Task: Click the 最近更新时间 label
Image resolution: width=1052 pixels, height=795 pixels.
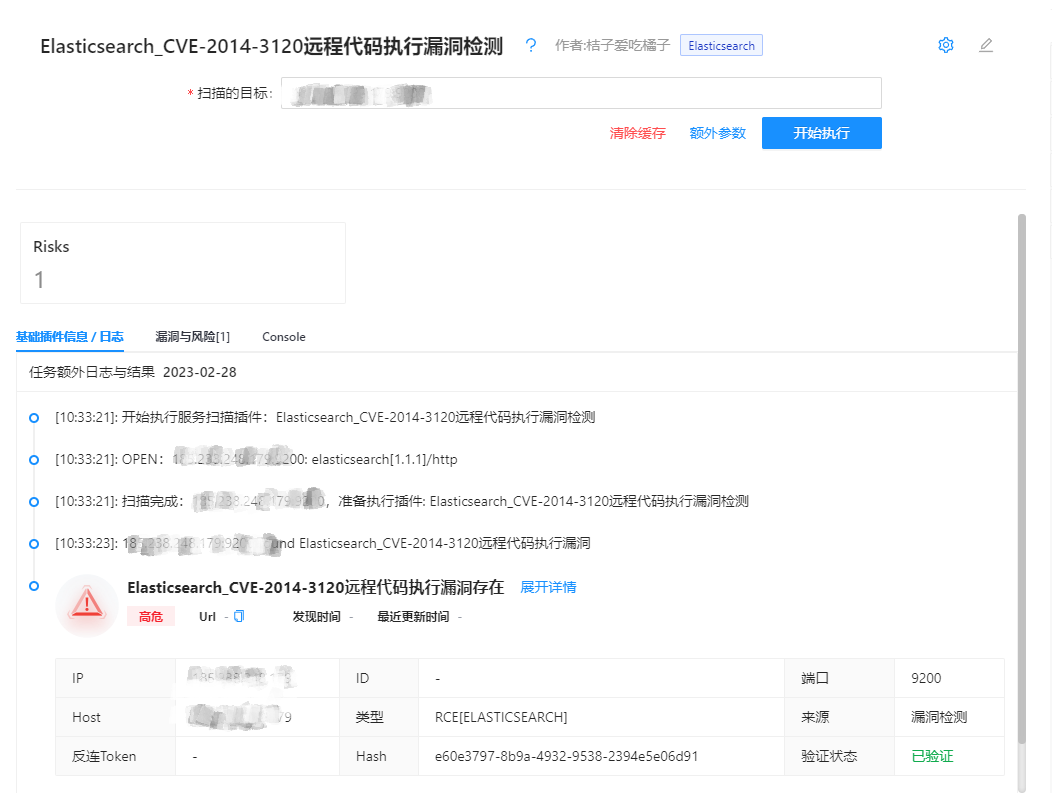Action: (x=413, y=617)
